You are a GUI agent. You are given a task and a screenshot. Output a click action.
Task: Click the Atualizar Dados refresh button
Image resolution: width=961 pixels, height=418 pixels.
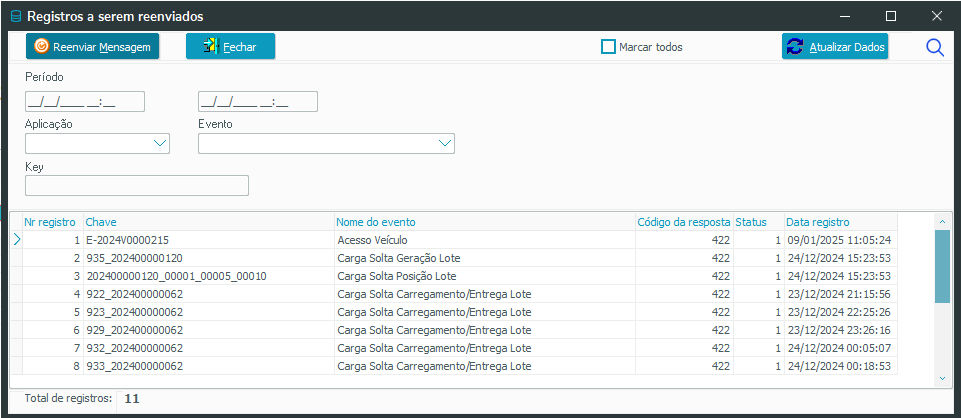(835, 47)
